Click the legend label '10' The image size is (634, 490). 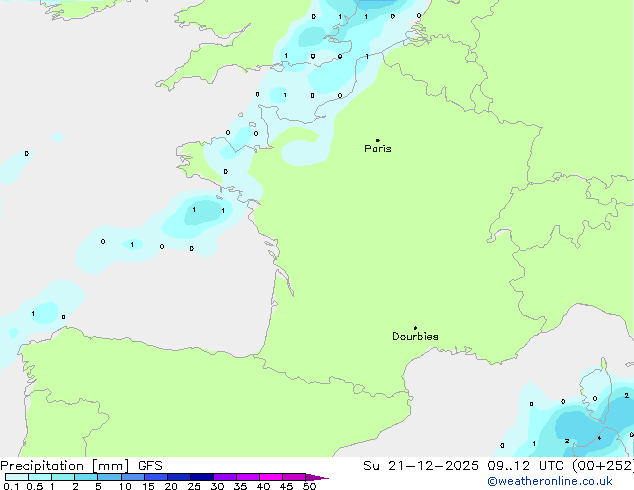click(125, 486)
